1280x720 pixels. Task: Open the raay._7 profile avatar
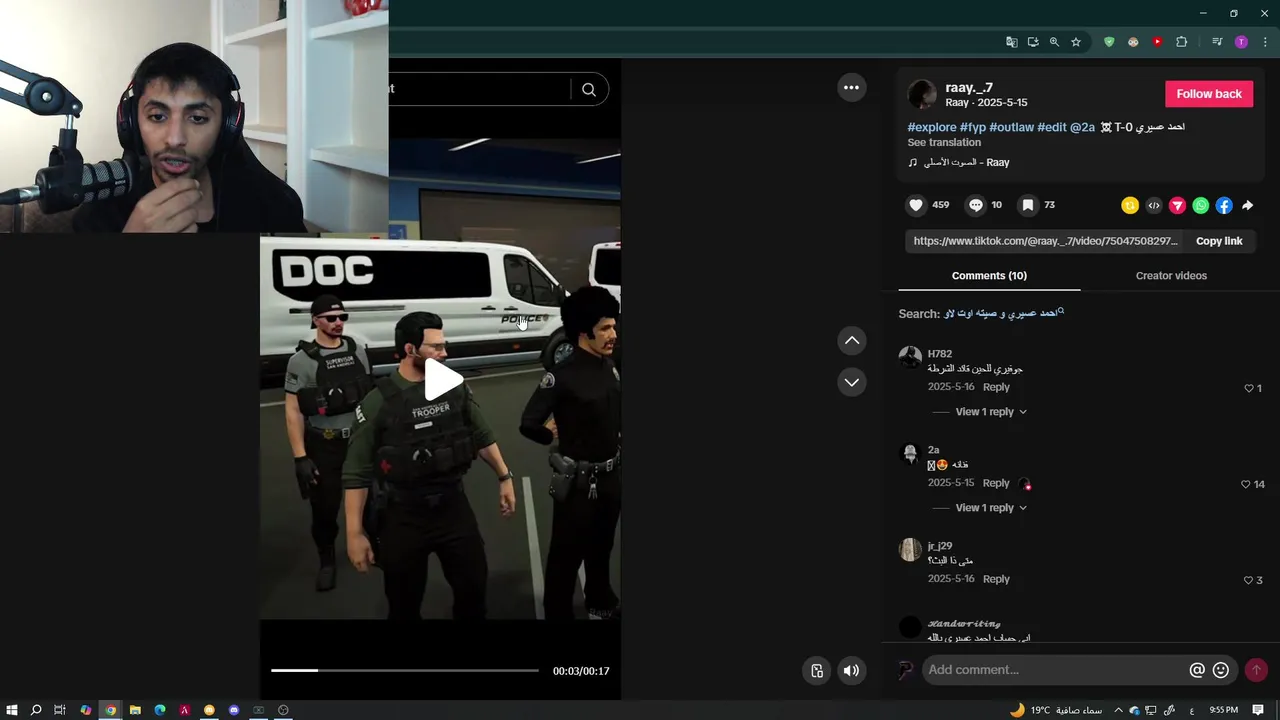coord(922,94)
